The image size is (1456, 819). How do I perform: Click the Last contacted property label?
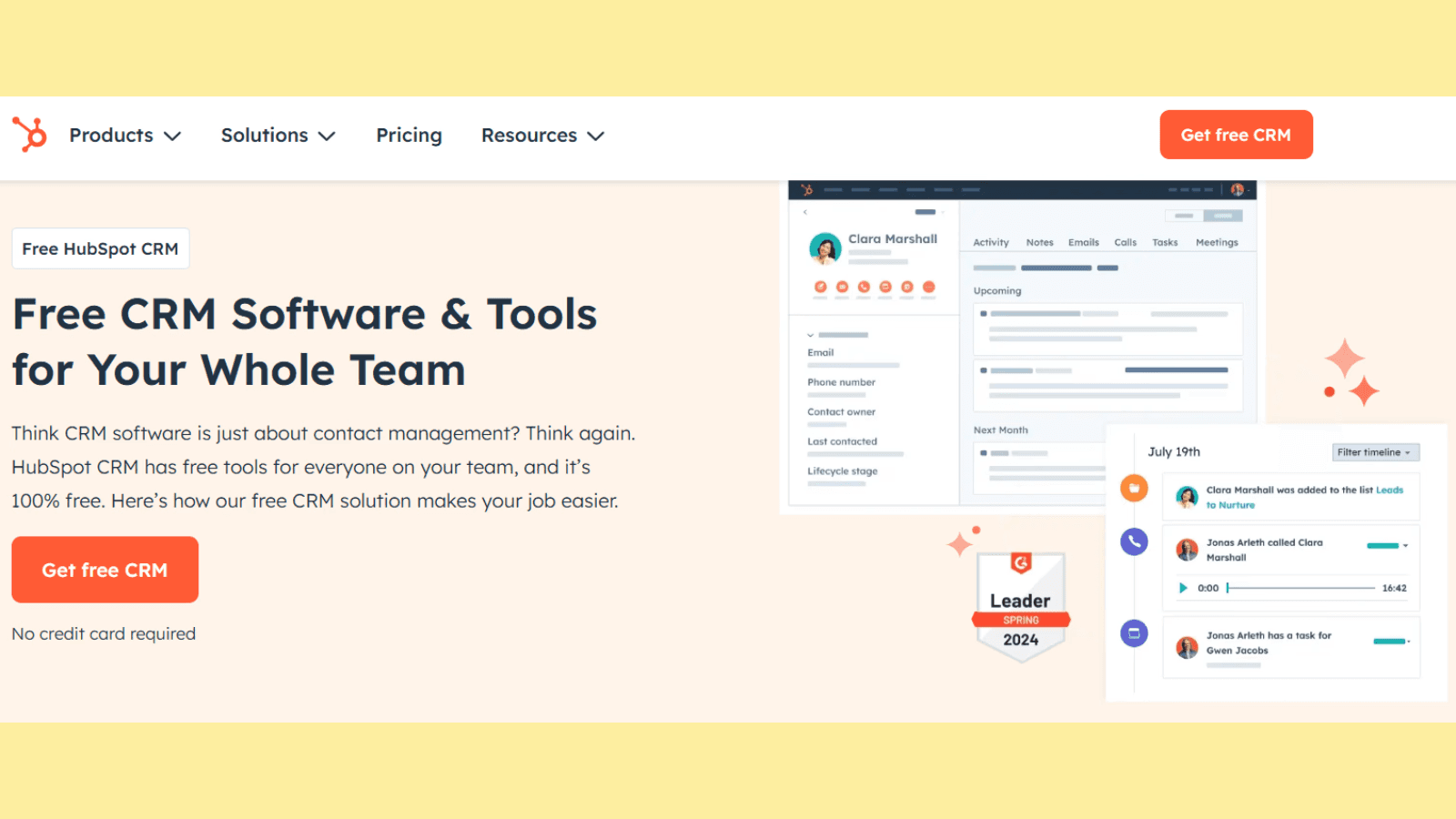tap(842, 441)
